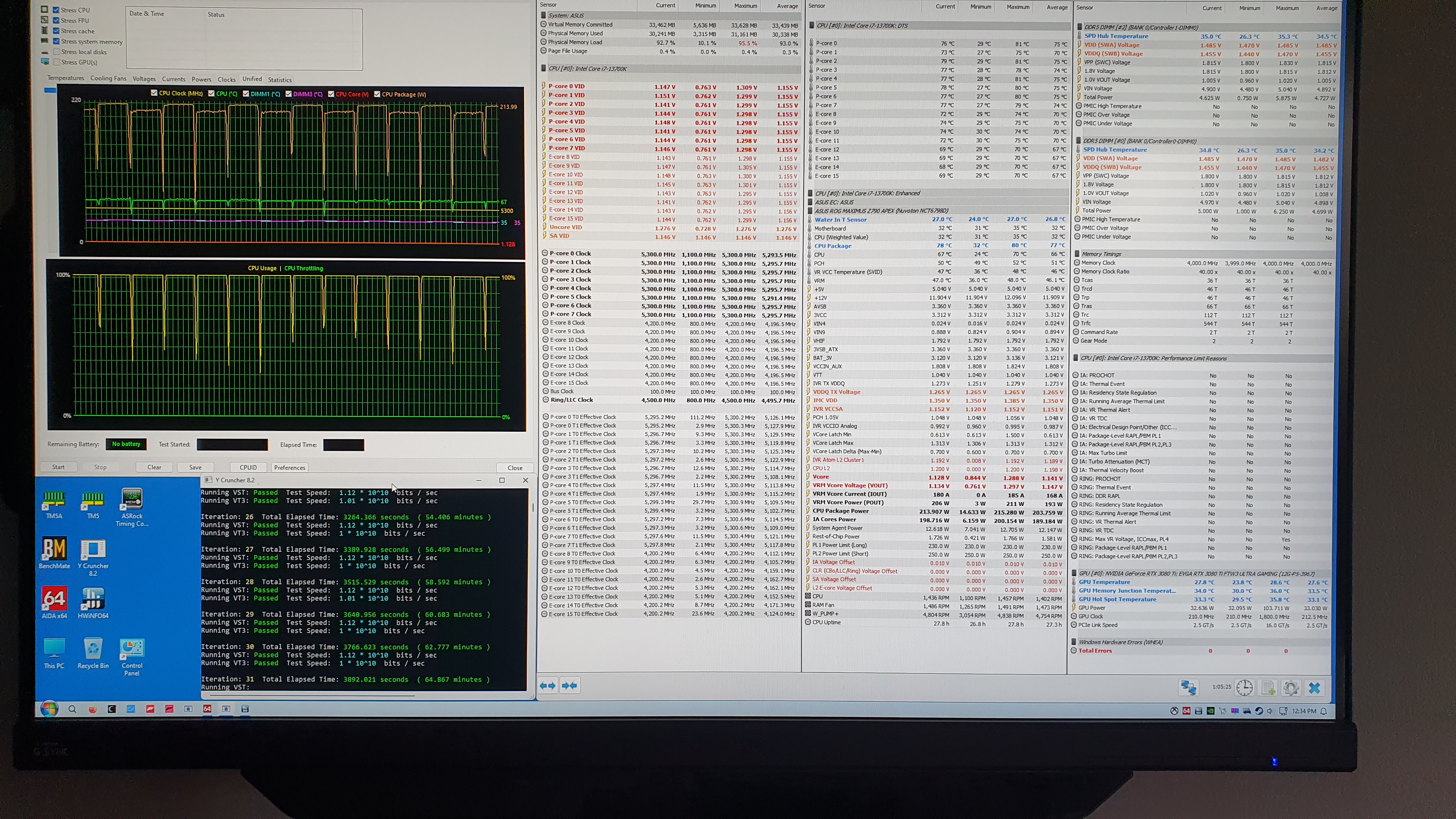Switch to the Cooling Fans tab
1456x819 pixels.
click(109, 79)
